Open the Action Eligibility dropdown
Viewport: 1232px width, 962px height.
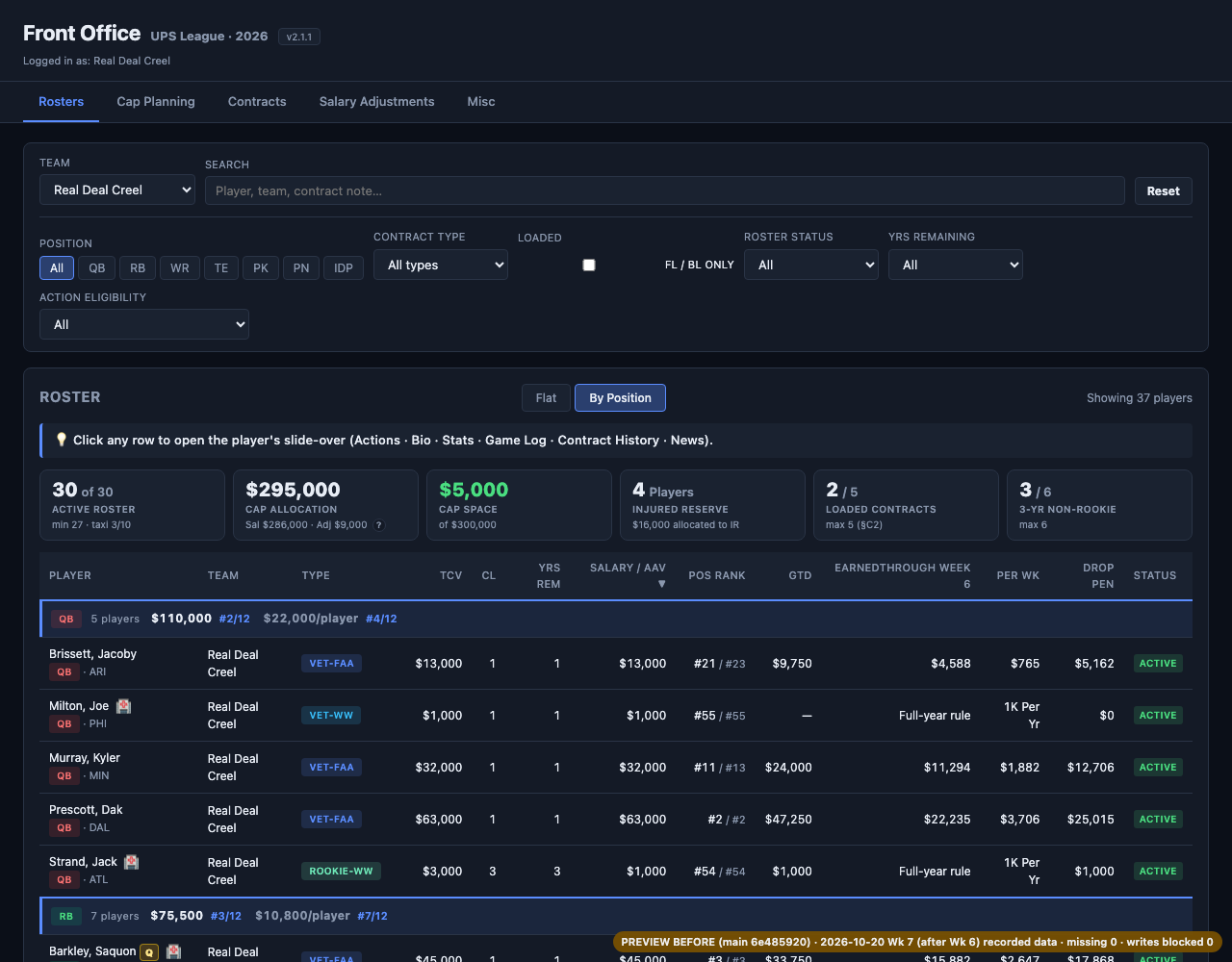(x=144, y=324)
